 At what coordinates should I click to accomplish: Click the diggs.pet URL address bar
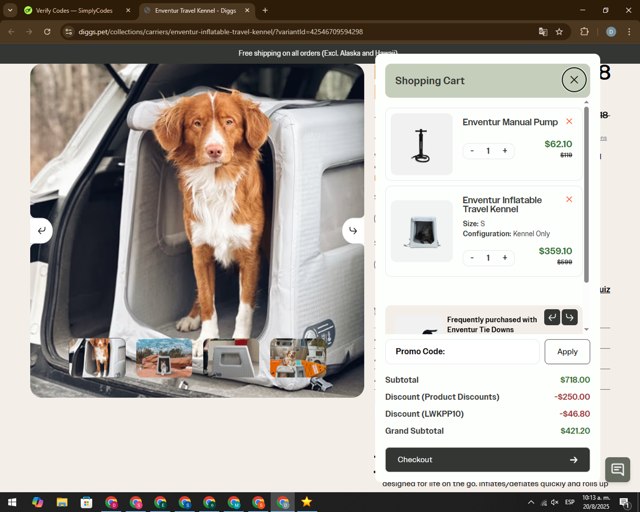[x=220, y=32]
